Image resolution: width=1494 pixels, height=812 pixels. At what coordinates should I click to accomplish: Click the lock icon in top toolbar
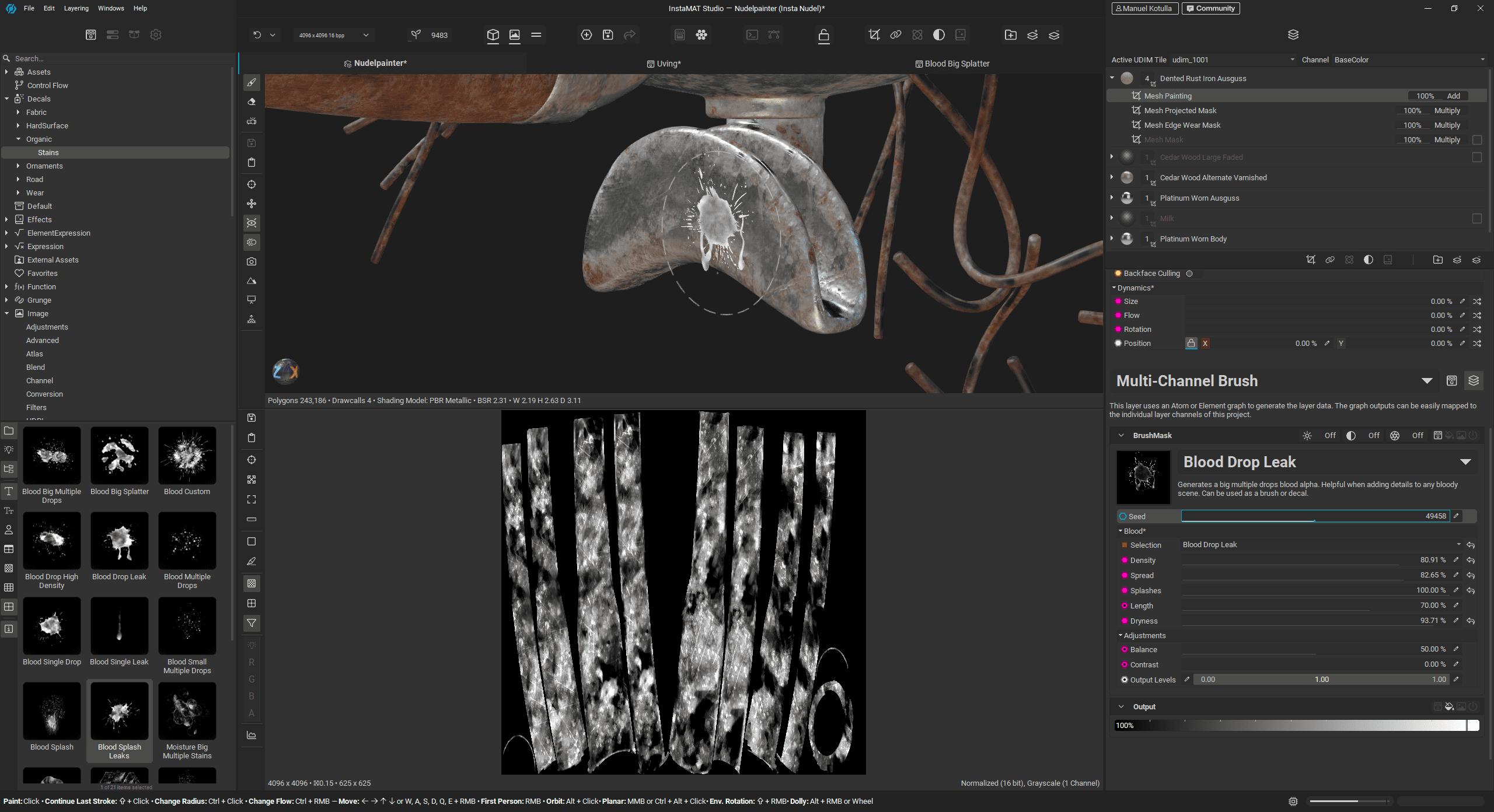(x=823, y=35)
